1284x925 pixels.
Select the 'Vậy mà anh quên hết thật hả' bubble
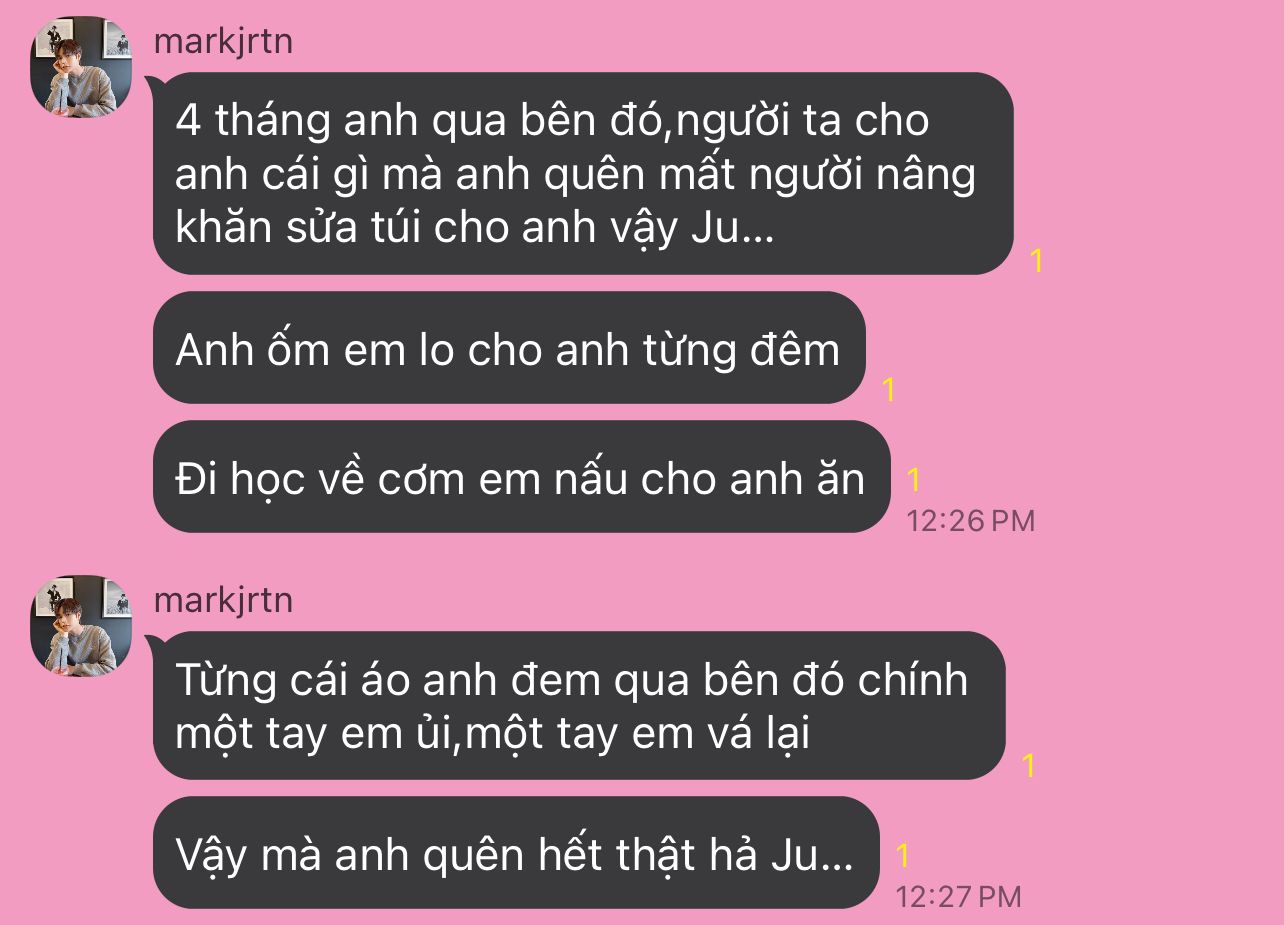[x=516, y=853]
